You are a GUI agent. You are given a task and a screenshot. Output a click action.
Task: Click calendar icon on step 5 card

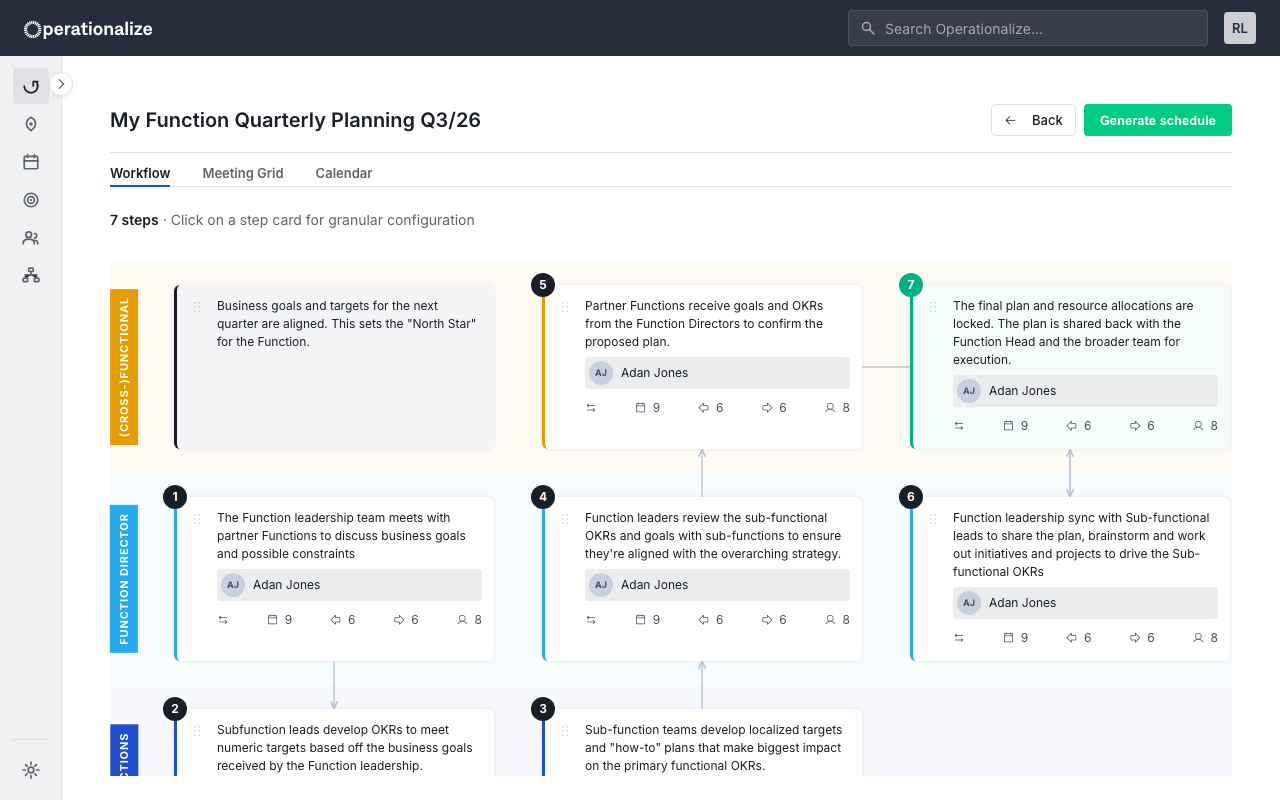click(641, 408)
